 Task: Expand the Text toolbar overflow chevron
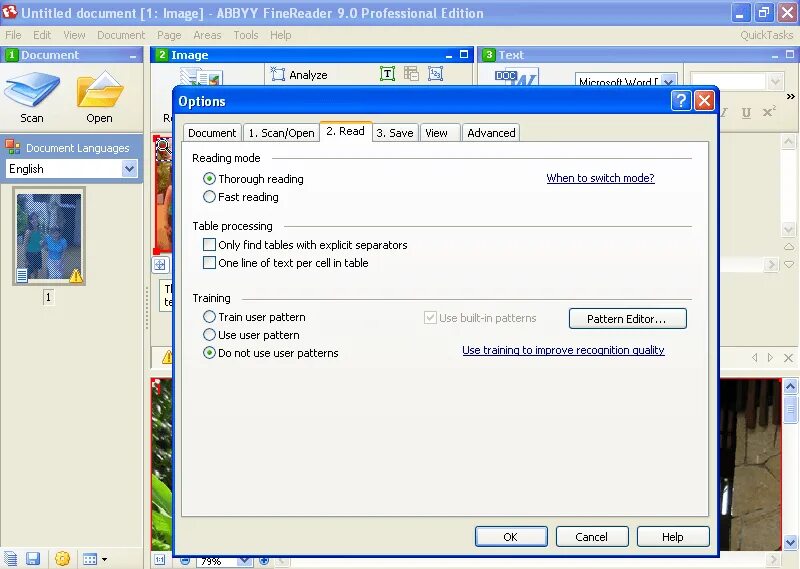790,96
